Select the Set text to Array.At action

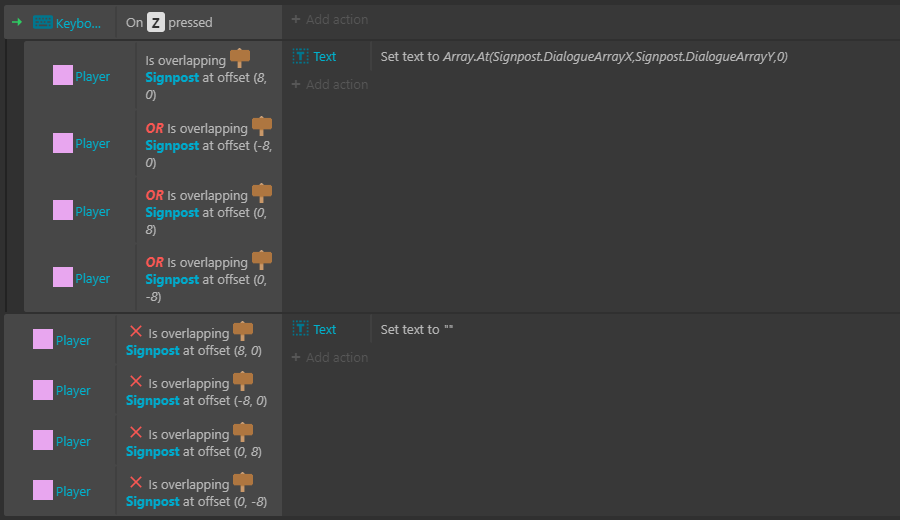[x=584, y=57]
